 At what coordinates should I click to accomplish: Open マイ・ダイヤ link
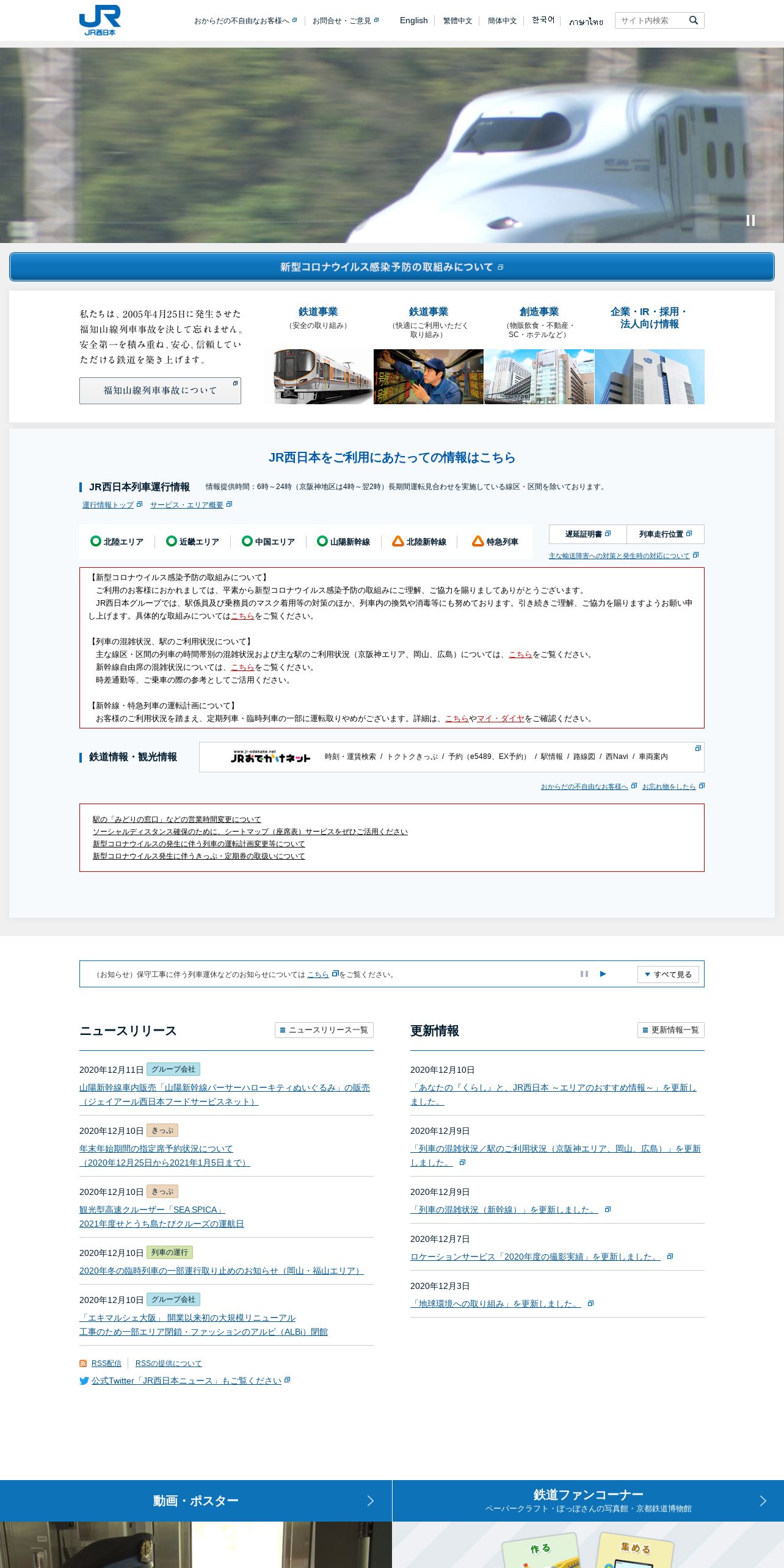point(501,719)
